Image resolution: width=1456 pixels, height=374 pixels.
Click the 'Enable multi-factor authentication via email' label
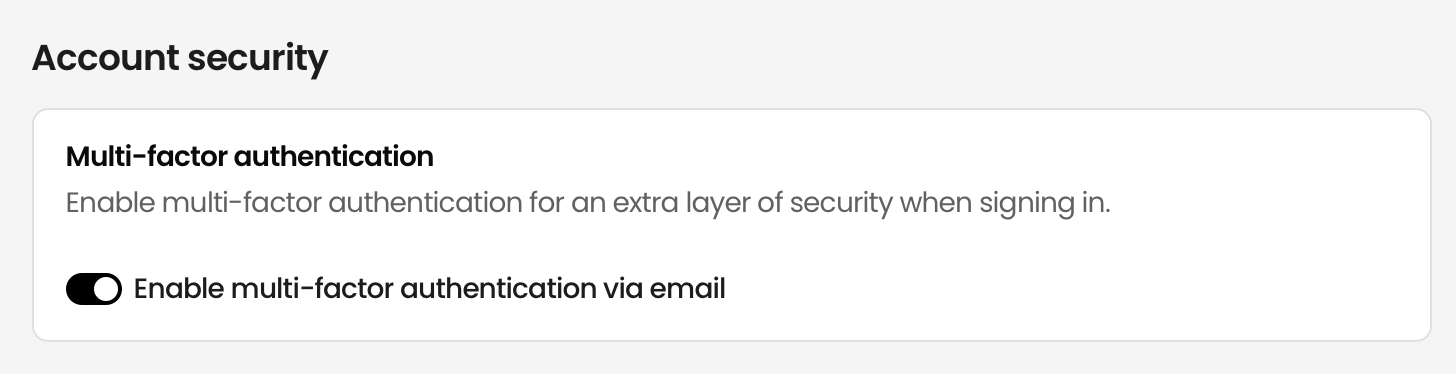tap(429, 290)
